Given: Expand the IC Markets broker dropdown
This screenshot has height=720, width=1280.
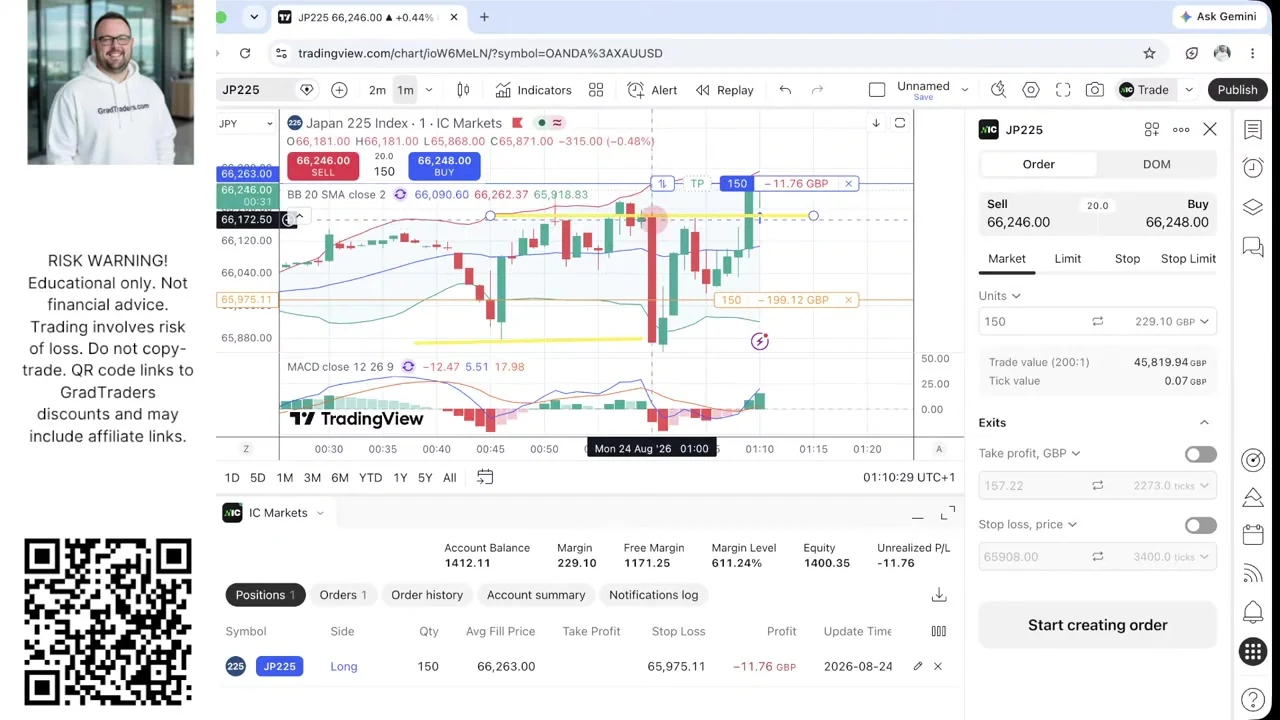Looking at the screenshot, I should (320, 513).
